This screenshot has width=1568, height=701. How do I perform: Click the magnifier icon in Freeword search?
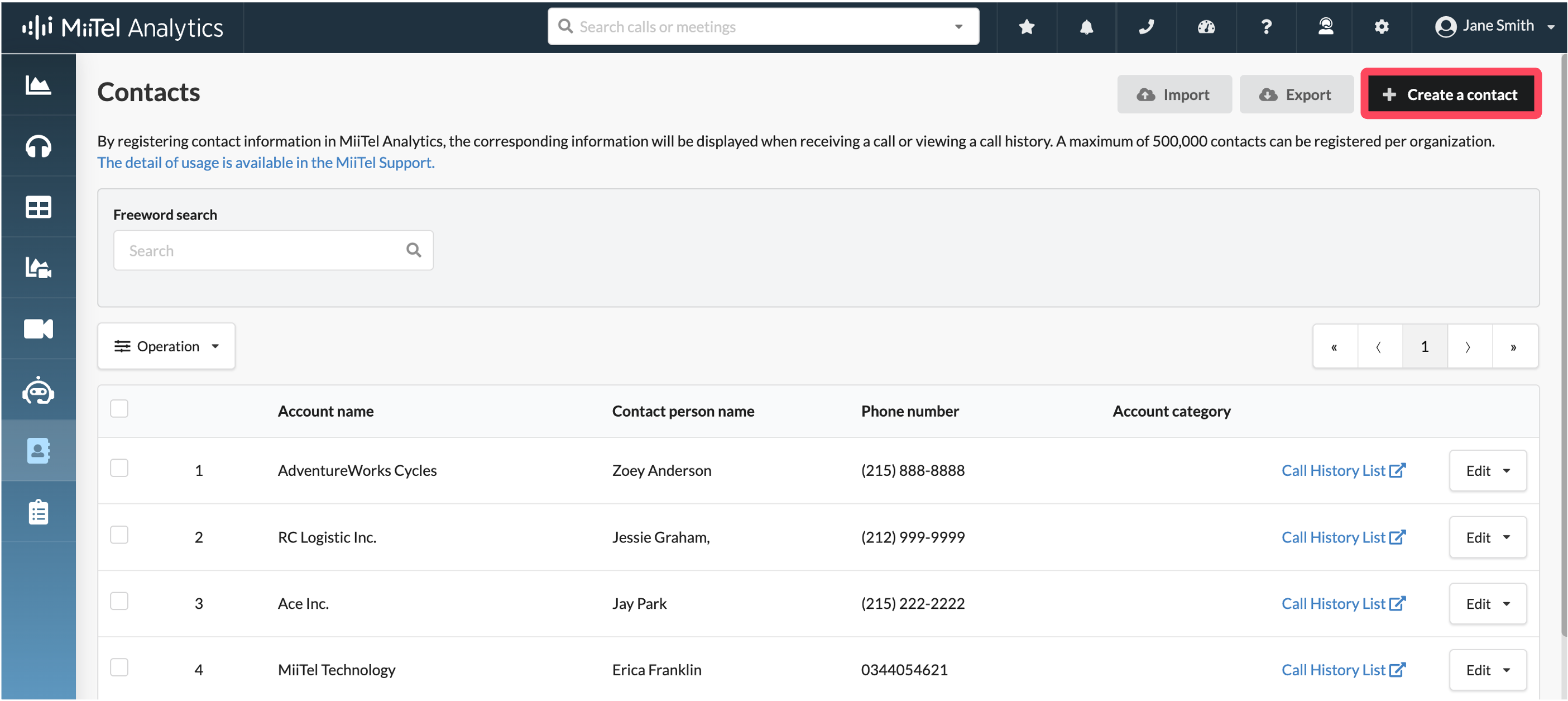click(414, 250)
